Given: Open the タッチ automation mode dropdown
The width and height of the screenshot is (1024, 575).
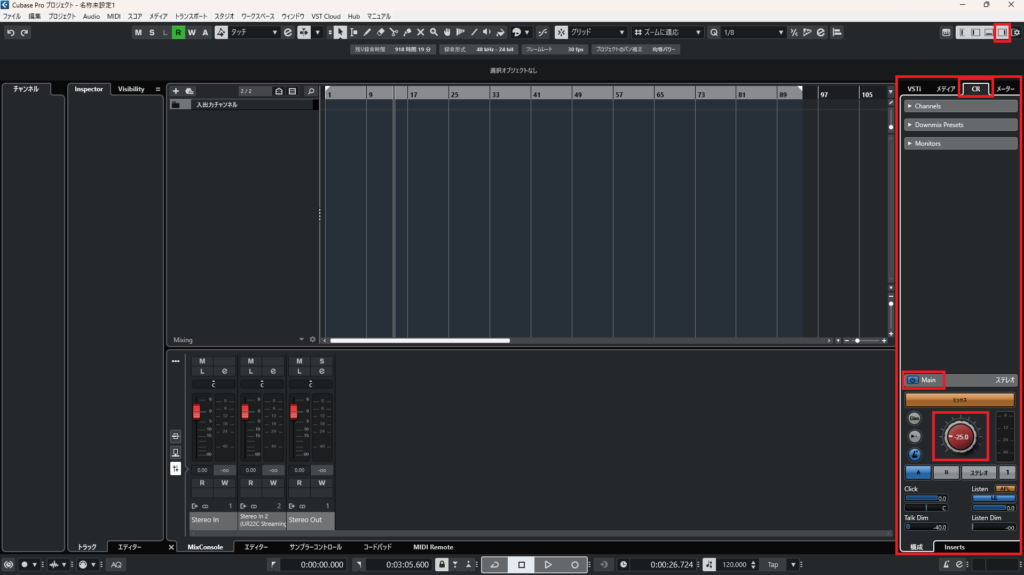Looking at the screenshot, I should click(x=253, y=32).
